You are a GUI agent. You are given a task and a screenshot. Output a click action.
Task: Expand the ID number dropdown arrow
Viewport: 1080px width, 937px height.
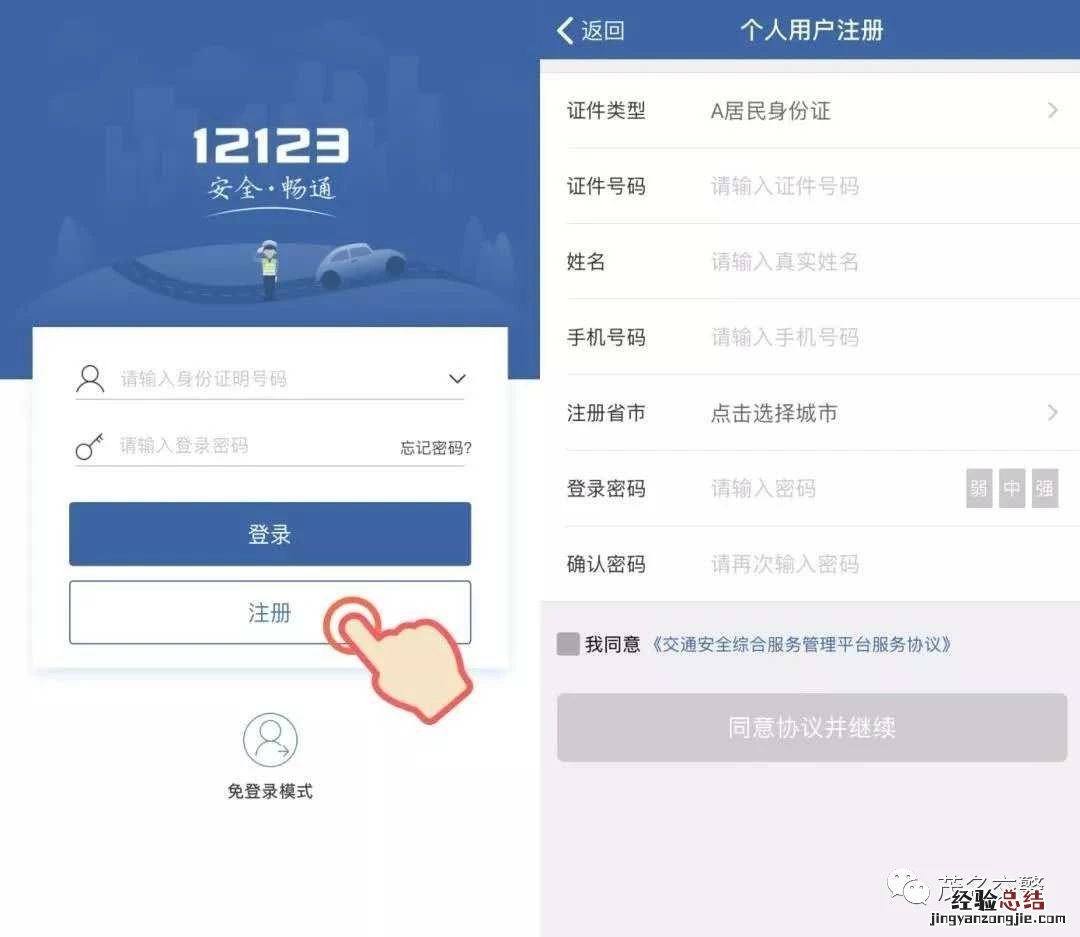457,379
